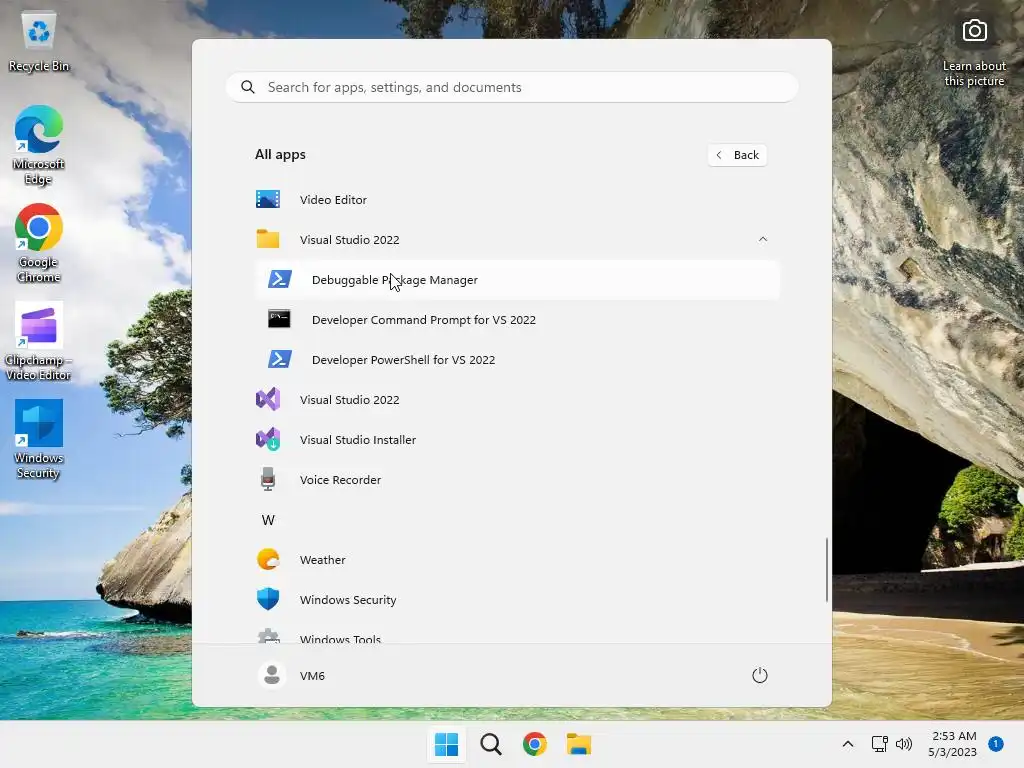Show hidden tray icons chevron
Image resolution: width=1024 pixels, height=768 pixels.
tap(848, 744)
